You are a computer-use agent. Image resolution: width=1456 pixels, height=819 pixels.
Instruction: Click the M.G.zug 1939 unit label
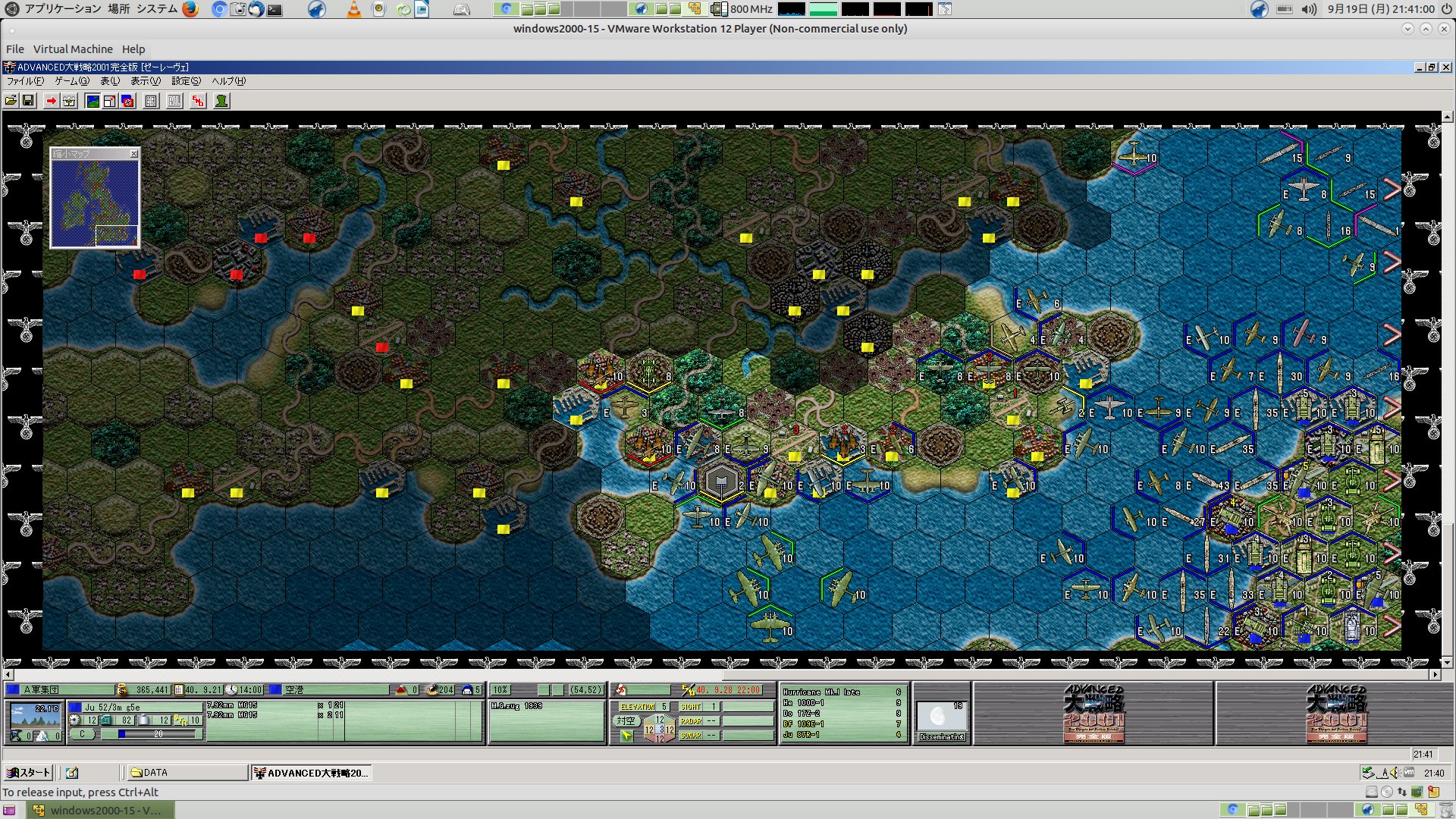[x=517, y=706]
